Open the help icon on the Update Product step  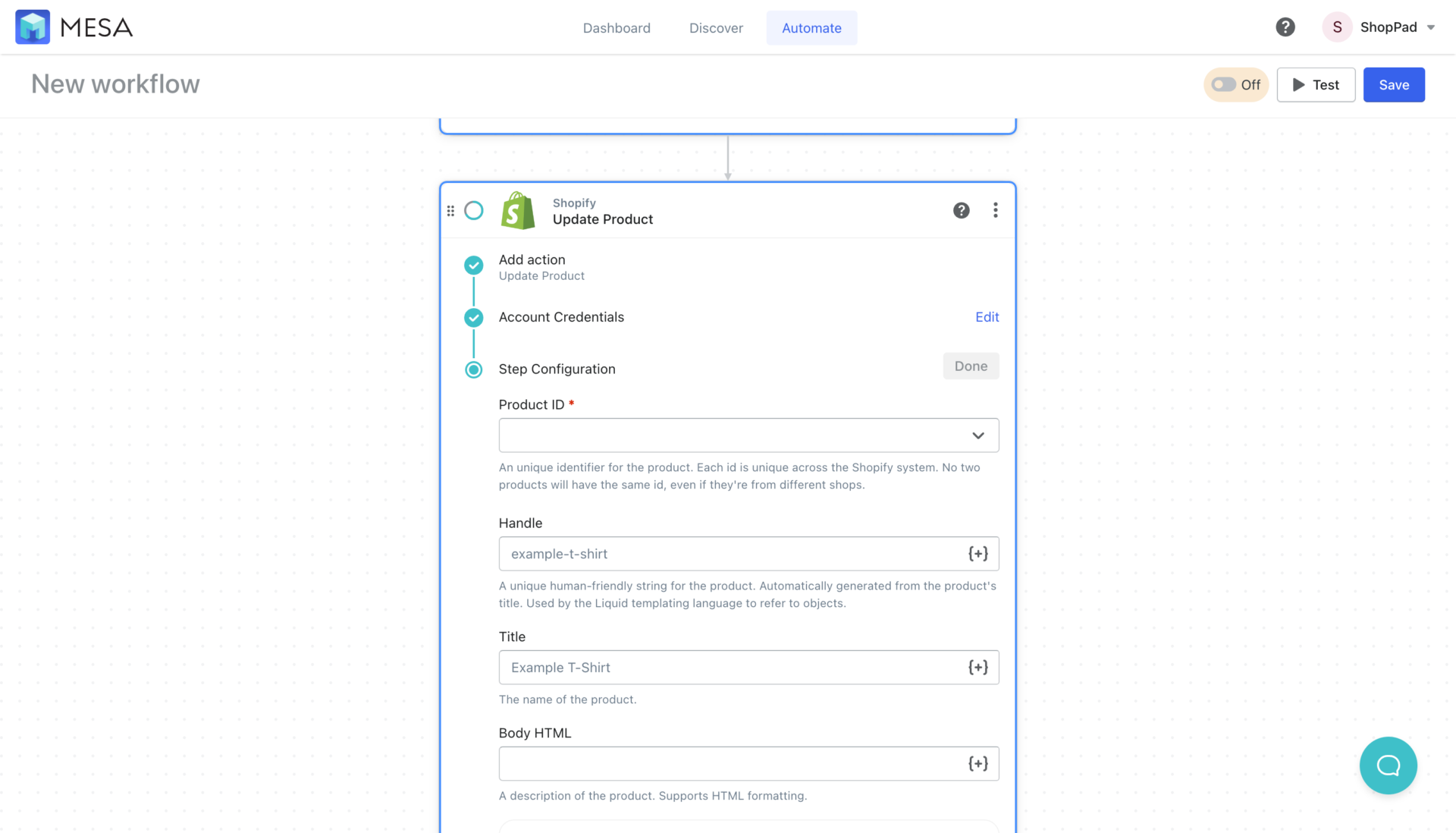pos(961,210)
